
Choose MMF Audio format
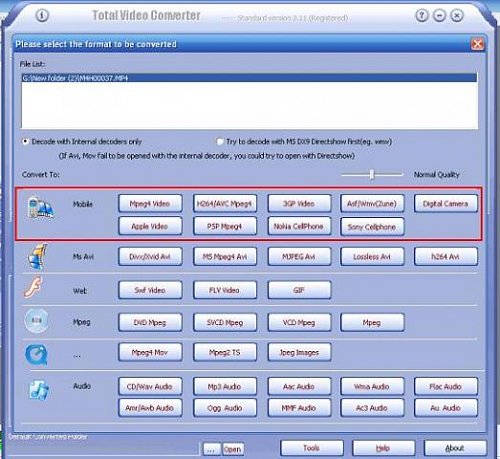pyautogui.click(x=299, y=408)
